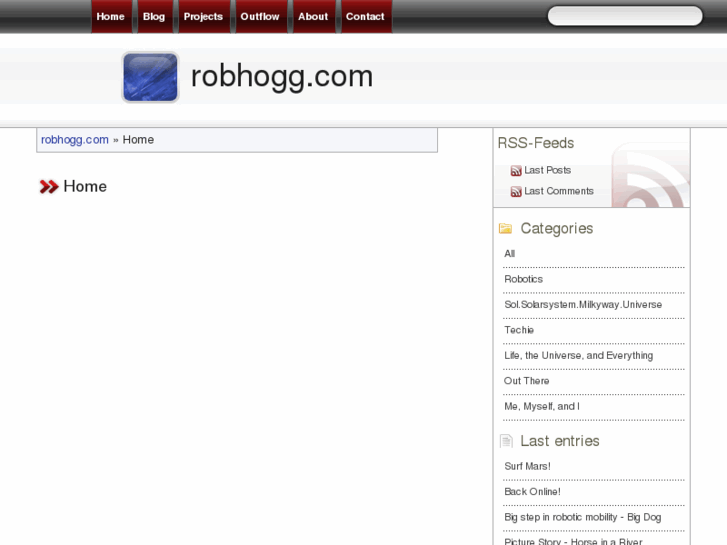Click the RSS icon beside Last Comments
This screenshot has height=545, width=727.
tap(516, 192)
